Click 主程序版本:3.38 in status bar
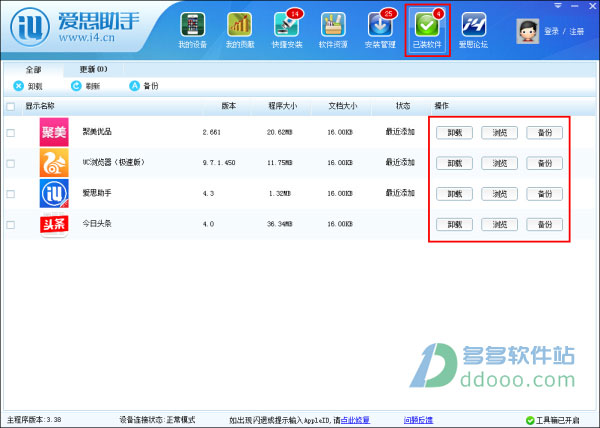Screen dimensions: 600x428 (x=34, y=420)
